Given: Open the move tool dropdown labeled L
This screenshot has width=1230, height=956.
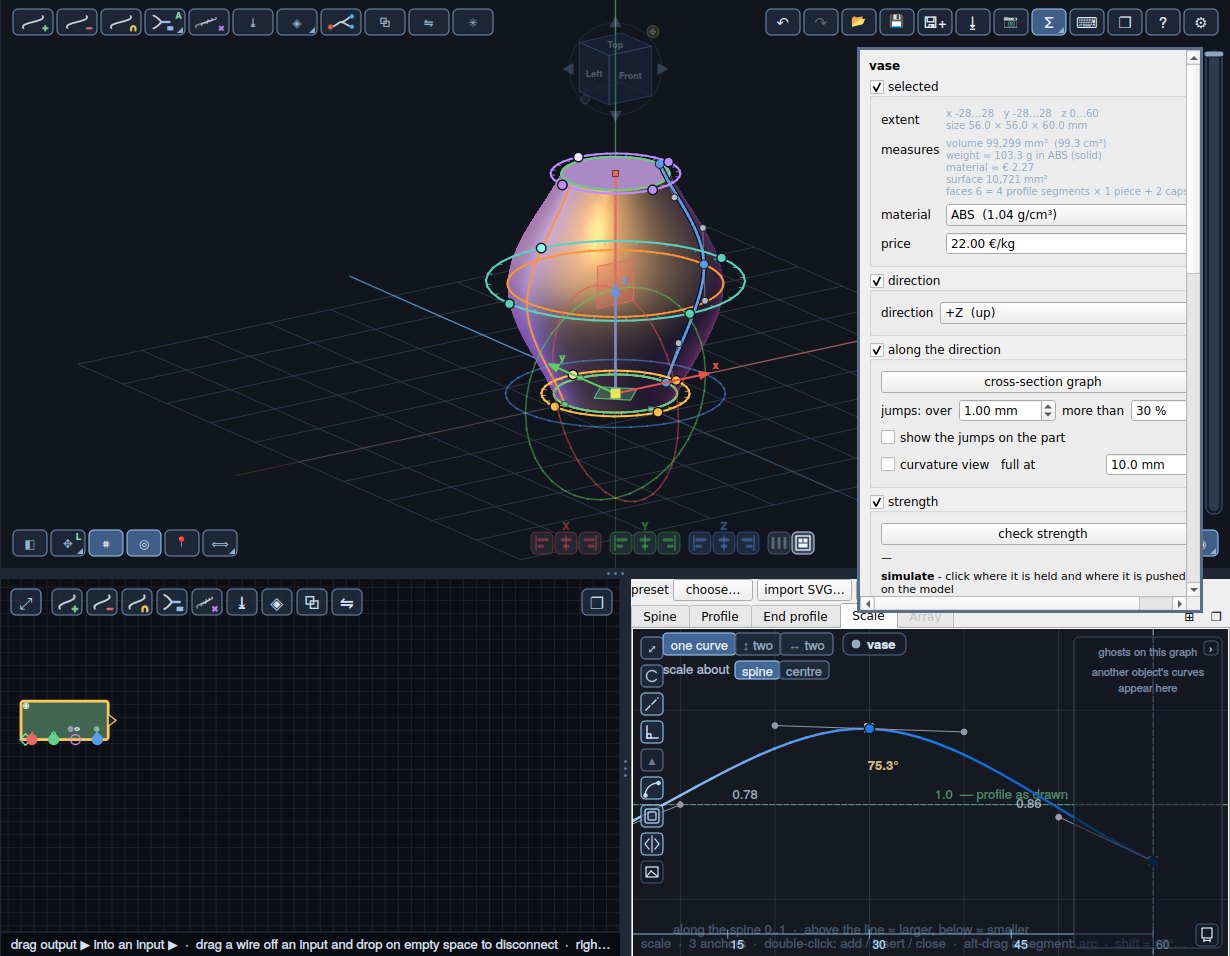Looking at the screenshot, I should tap(68, 544).
